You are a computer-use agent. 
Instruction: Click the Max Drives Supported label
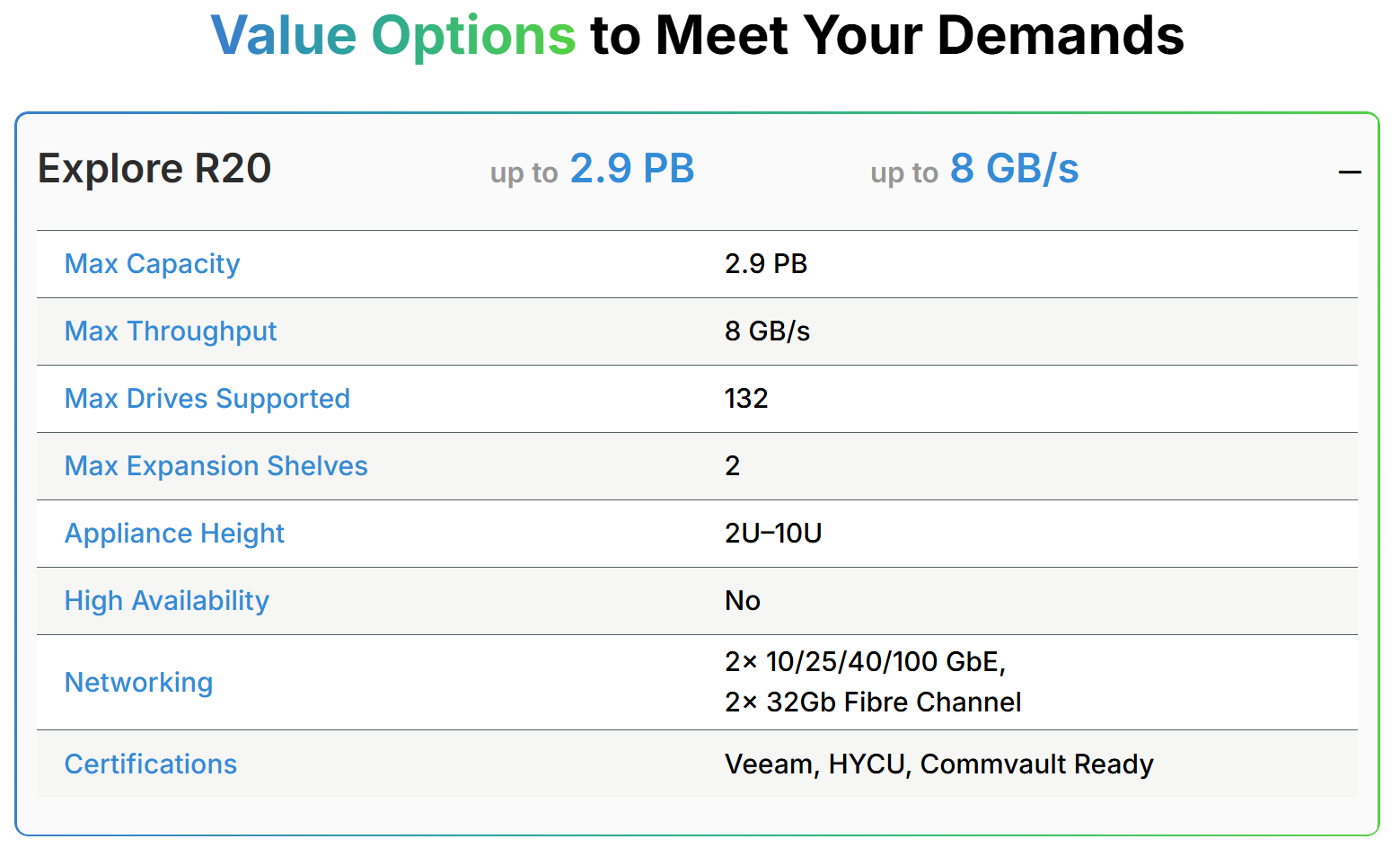point(207,399)
